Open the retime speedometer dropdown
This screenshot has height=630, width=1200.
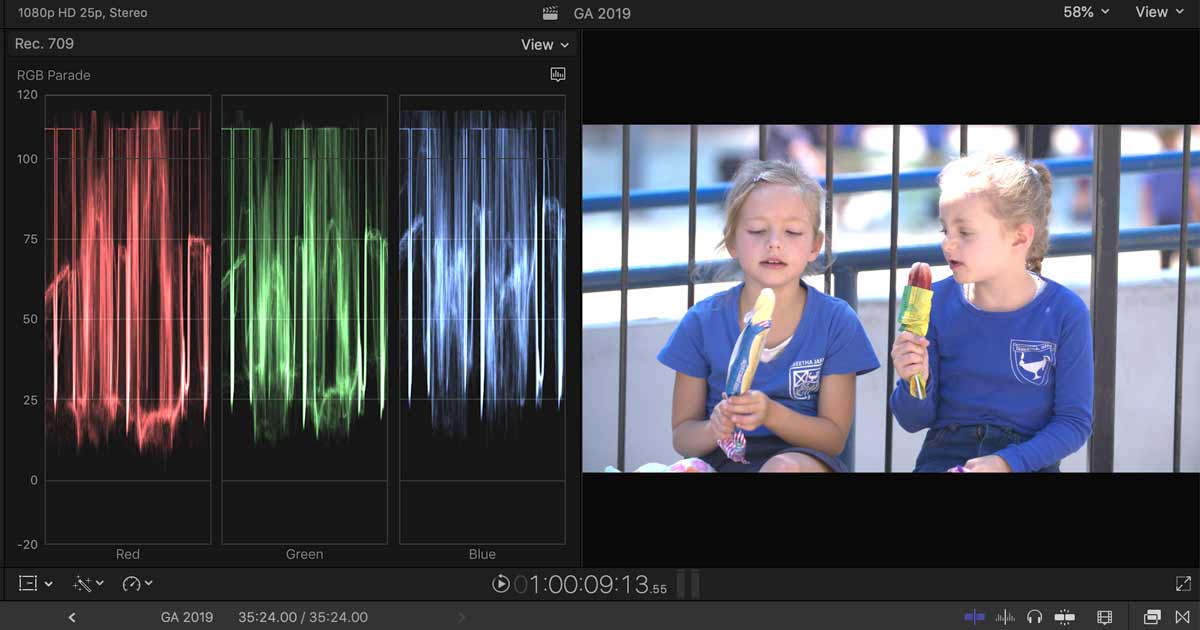pyautogui.click(x=138, y=583)
